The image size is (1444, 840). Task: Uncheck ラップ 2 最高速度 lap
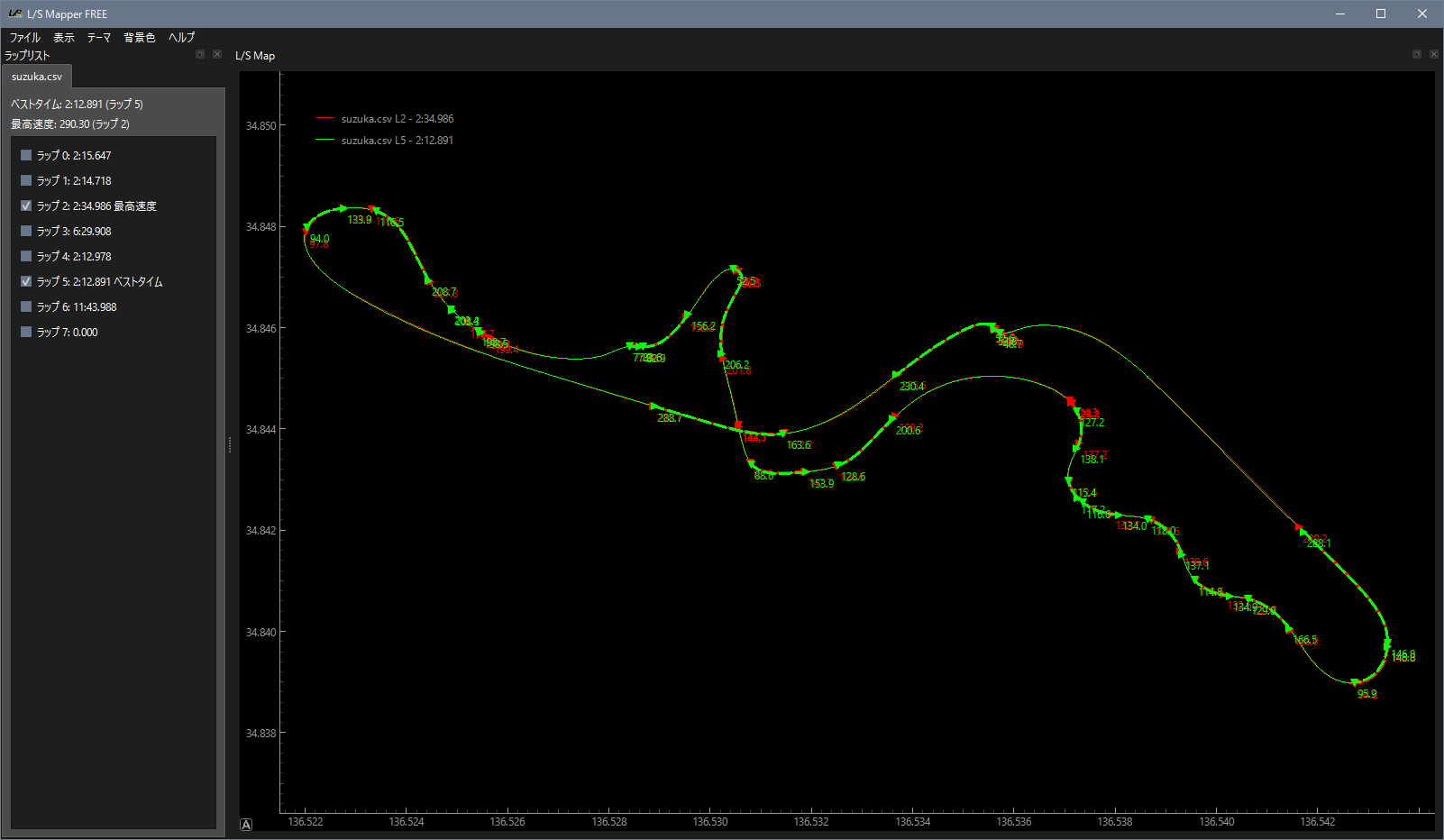(26, 205)
